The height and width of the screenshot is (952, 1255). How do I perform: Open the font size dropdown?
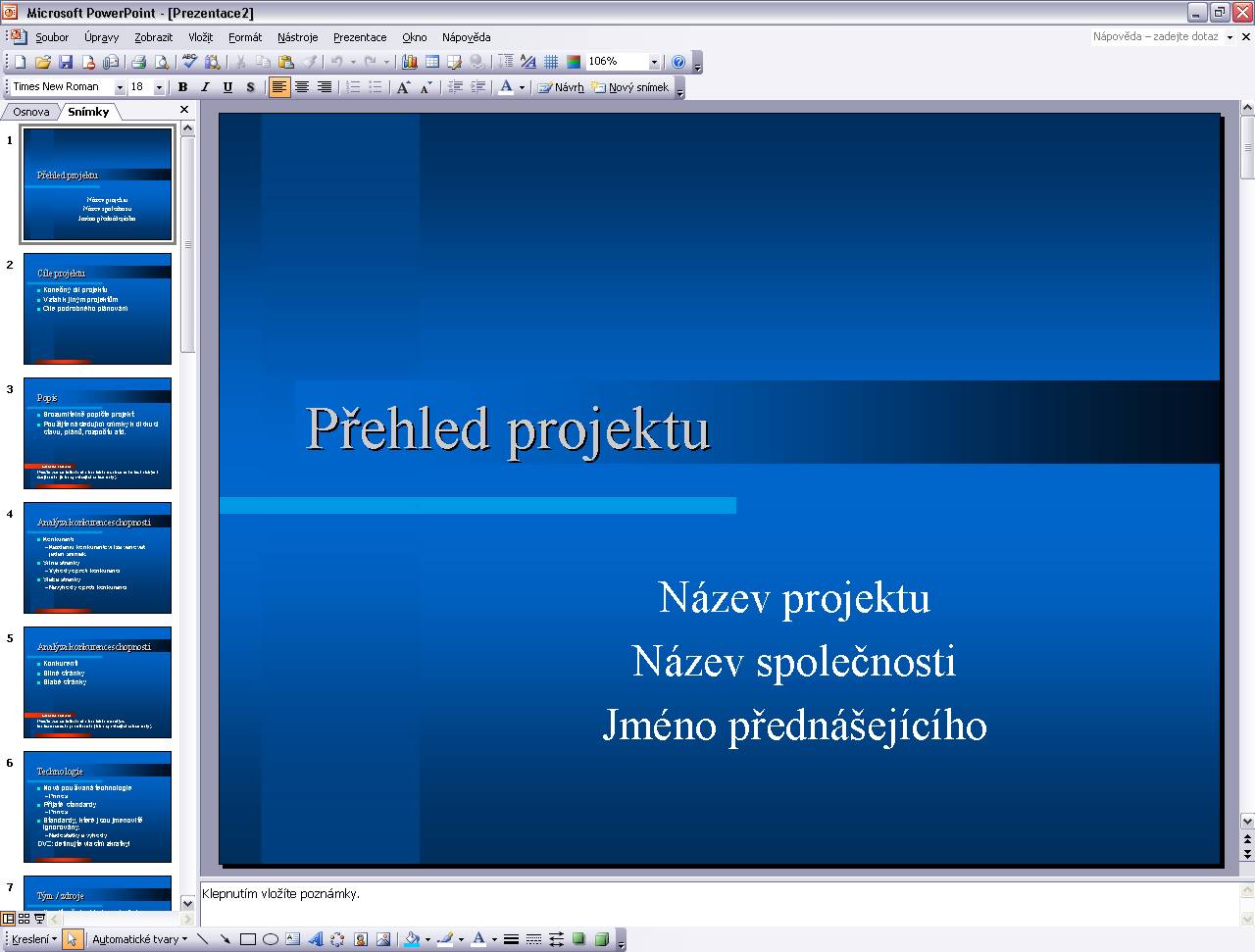point(157,86)
